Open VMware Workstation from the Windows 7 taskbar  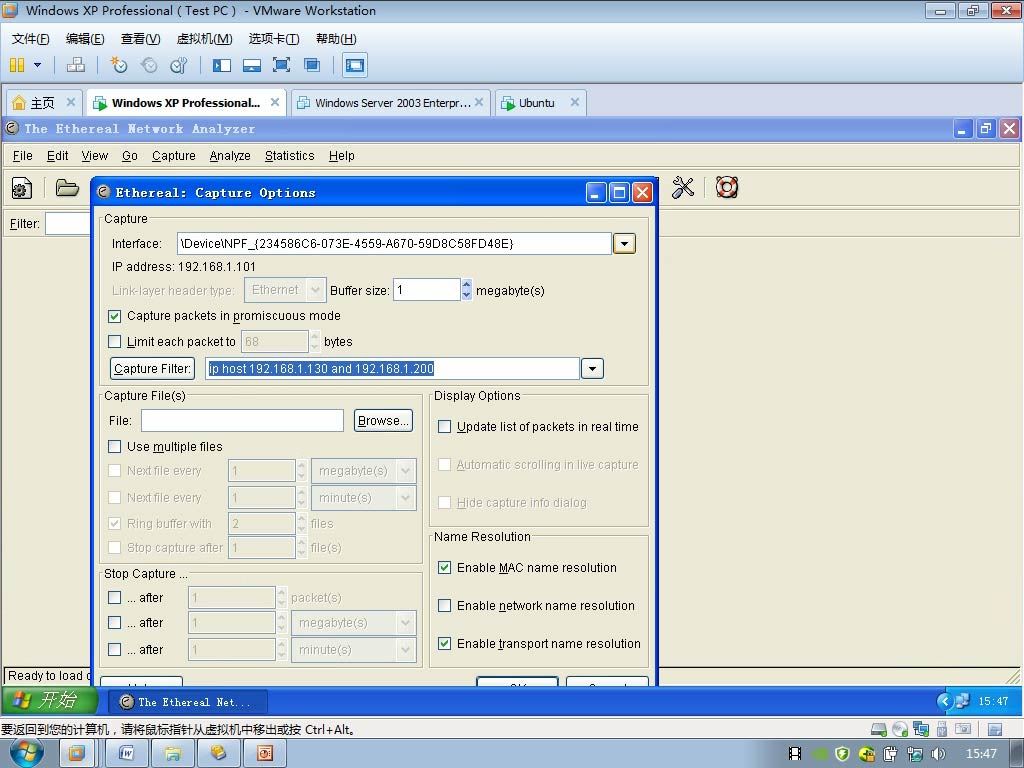tap(76, 754)
